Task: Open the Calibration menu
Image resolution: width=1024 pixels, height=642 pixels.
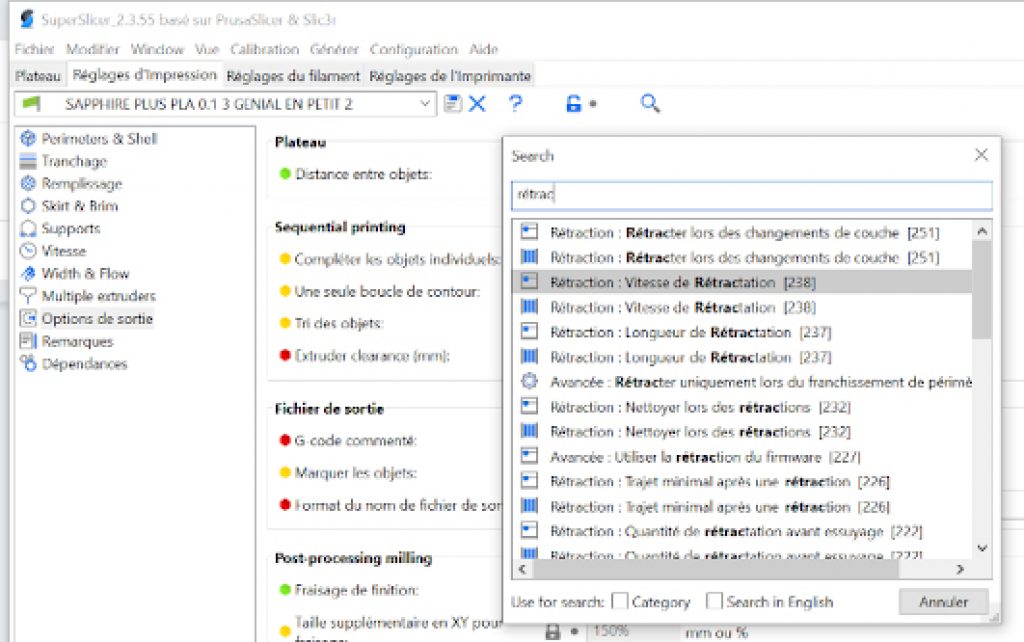Action: pos(264,49)
